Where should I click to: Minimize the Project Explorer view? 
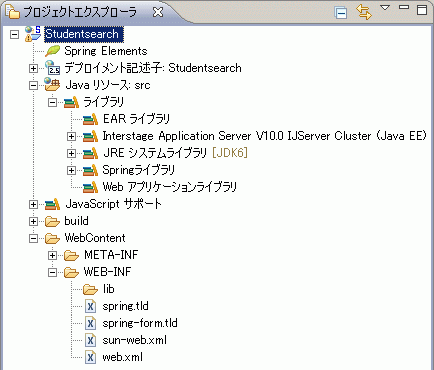(404, 7)
